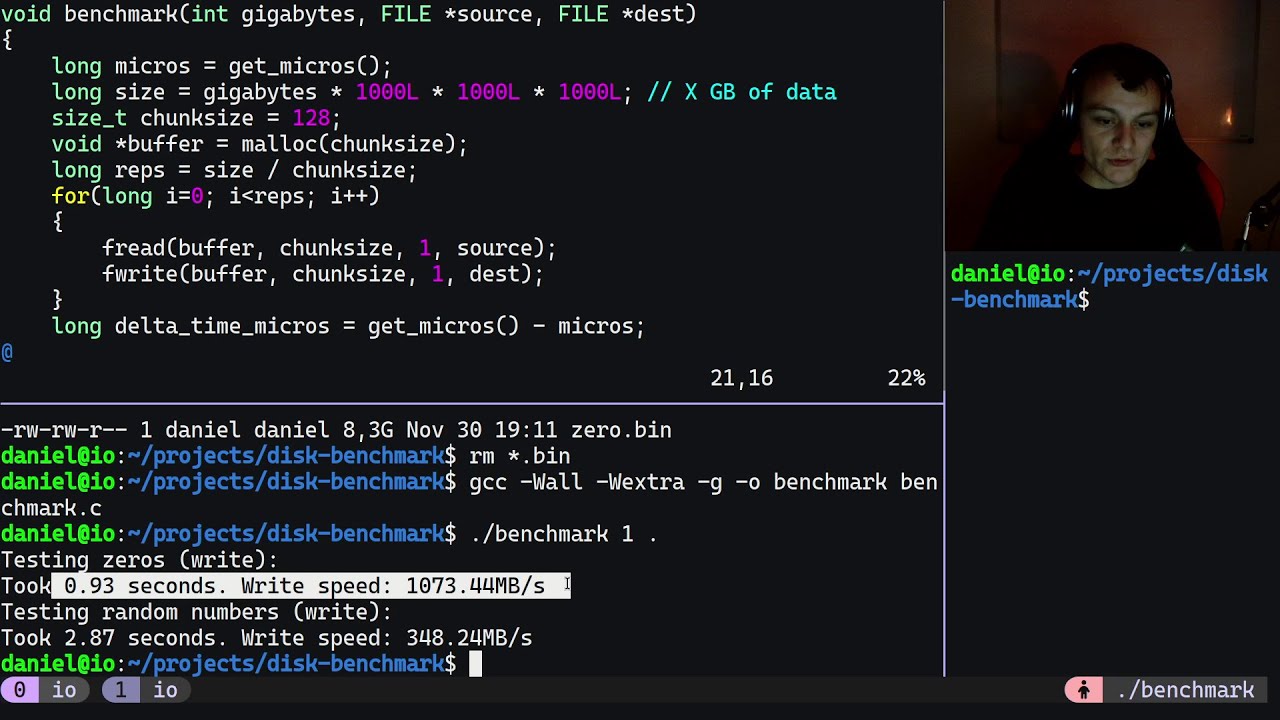Click the person icon in status bar
The height and width of the screenshot is (720, 1280).
point(1083,690)
